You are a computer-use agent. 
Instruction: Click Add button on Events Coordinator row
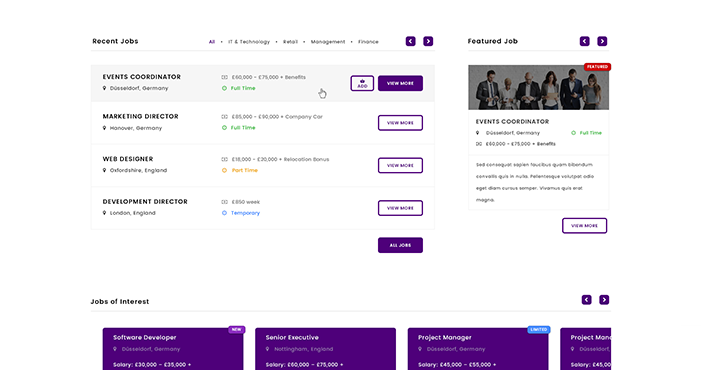[362, 83]
